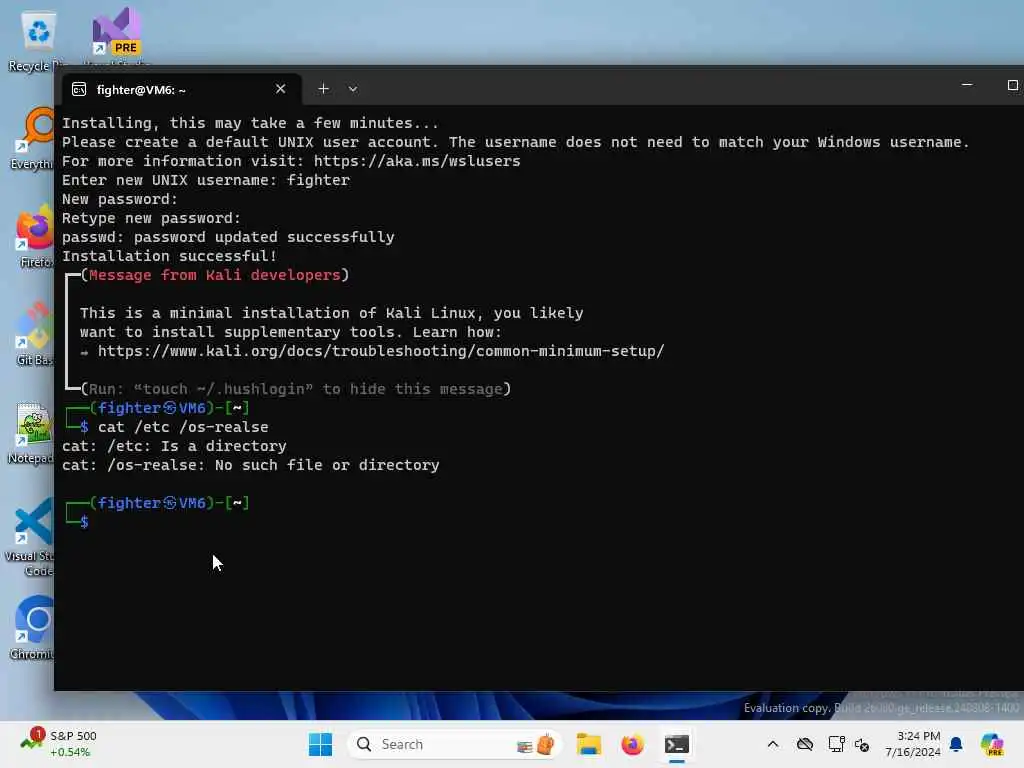1024x768 pixels.
Task: Click the cloud sync off tray icon
Action: pyautogui.click(x=805, y=744)
